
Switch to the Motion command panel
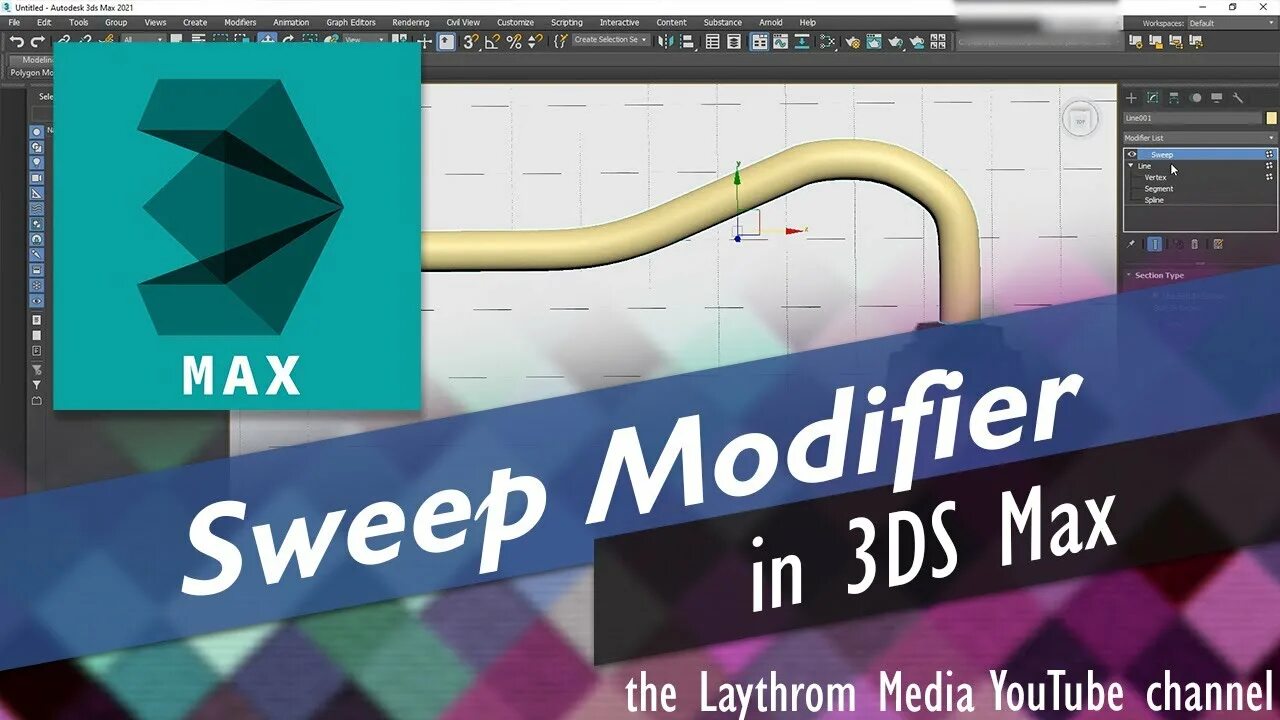click(1195, 98)
